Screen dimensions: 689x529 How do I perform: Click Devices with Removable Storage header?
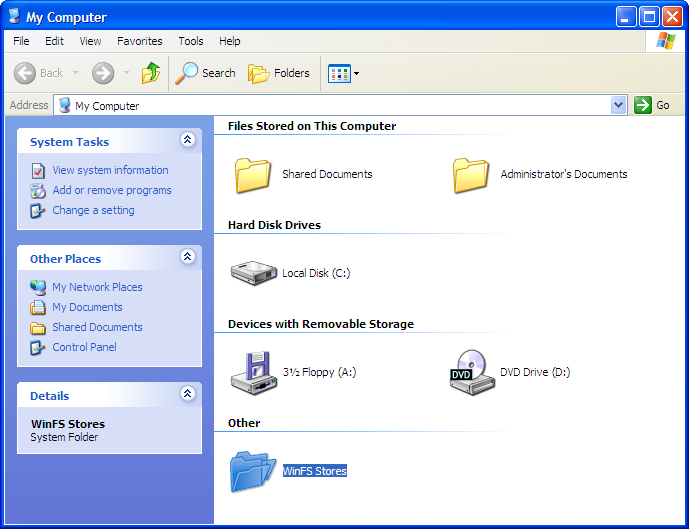[321, 324]
